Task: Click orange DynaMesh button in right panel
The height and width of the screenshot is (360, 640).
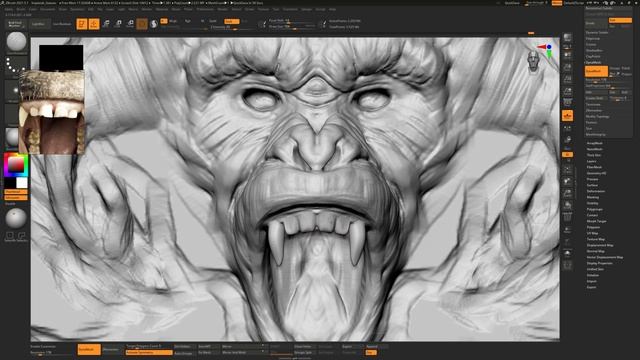Action: [596, 71]
